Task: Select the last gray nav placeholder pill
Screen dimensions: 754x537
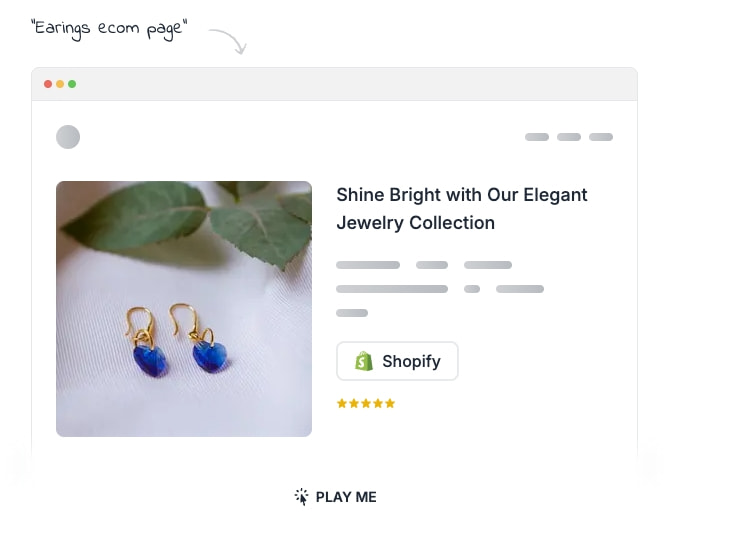Action: coord(601,137)
